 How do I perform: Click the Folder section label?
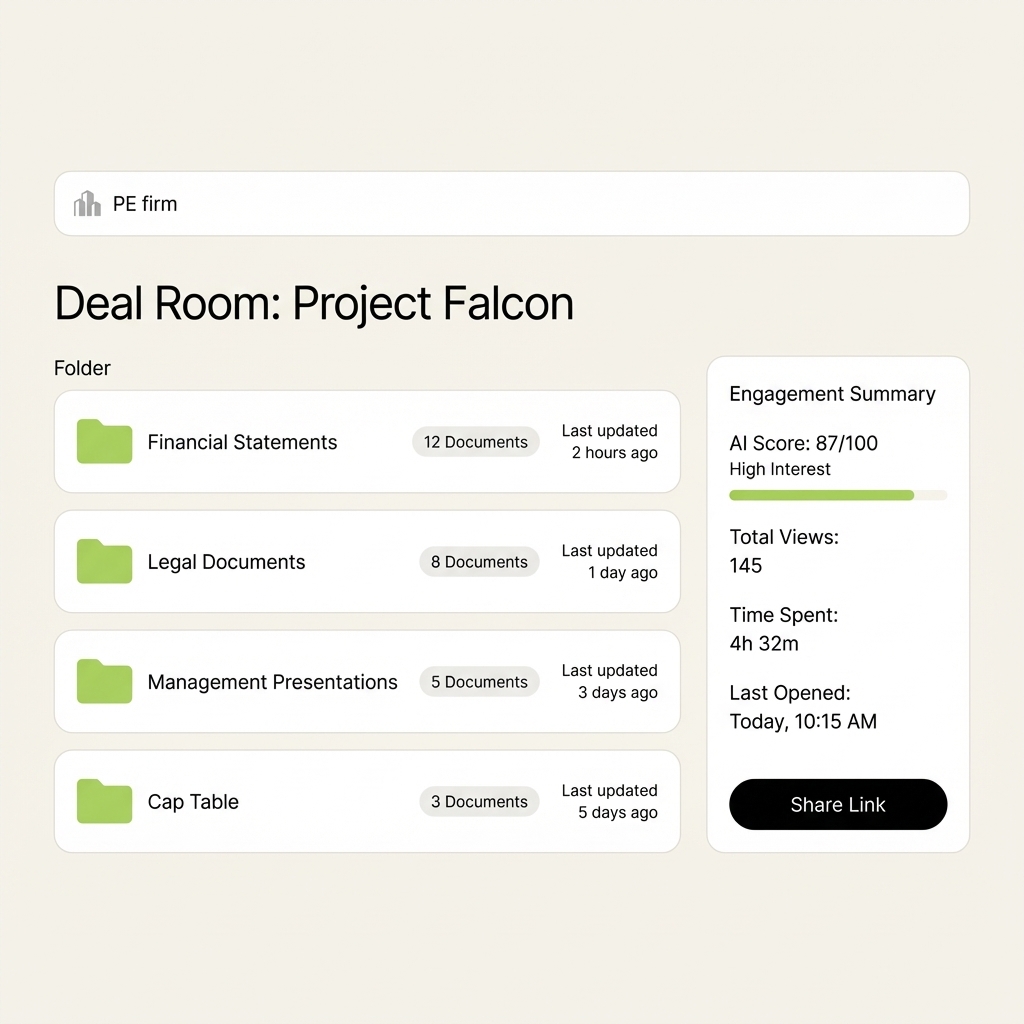coord(82,368)
